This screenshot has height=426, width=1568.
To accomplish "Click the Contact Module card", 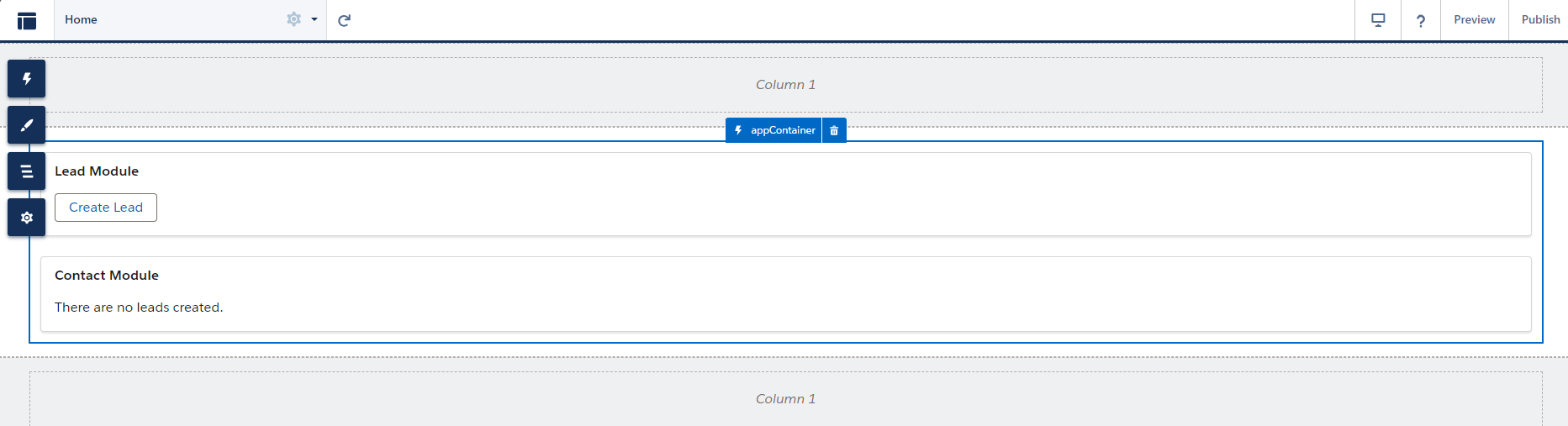I will click(x=785, y=293).
